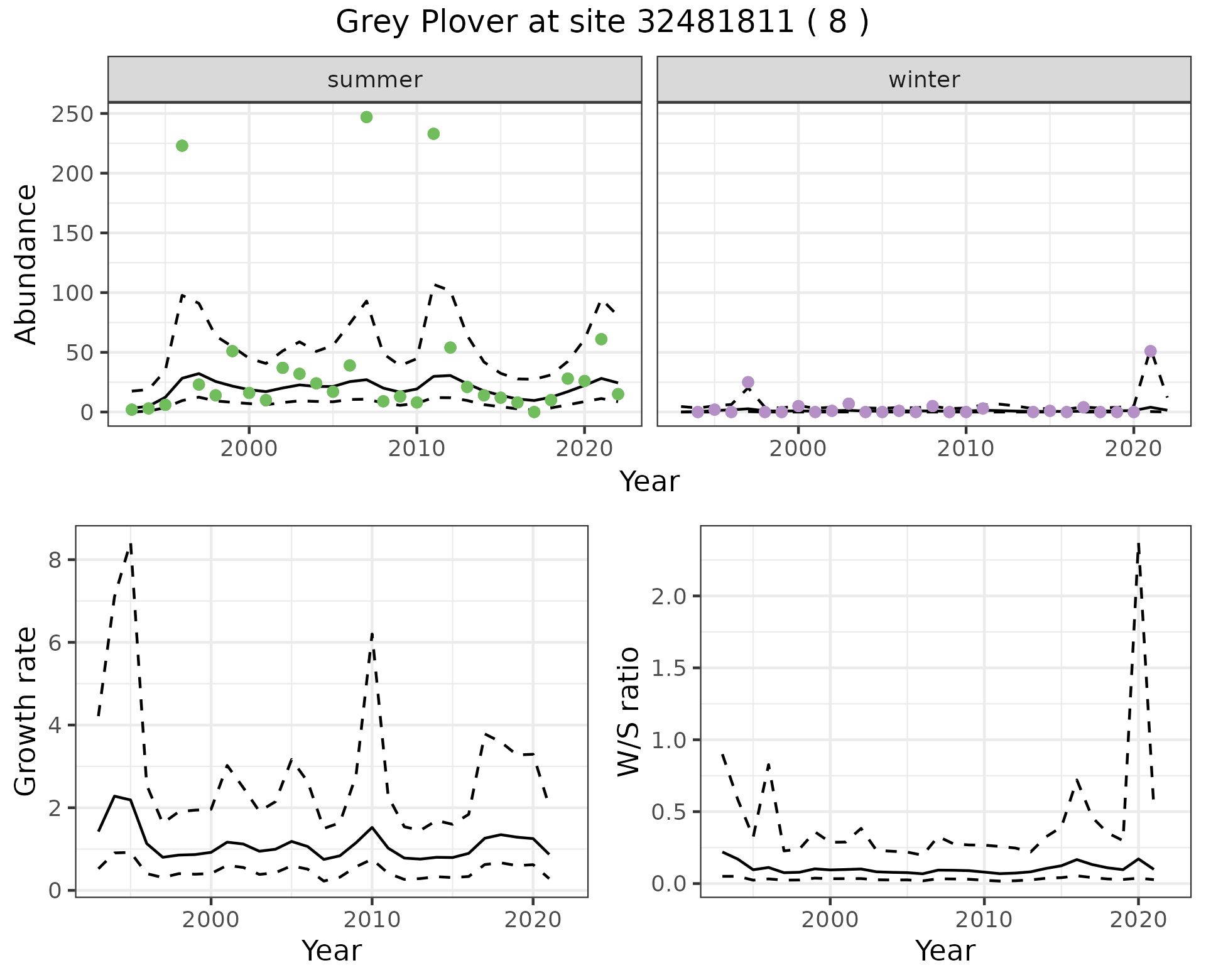Click the Year label under W/S ratio plot

(945, 951)
